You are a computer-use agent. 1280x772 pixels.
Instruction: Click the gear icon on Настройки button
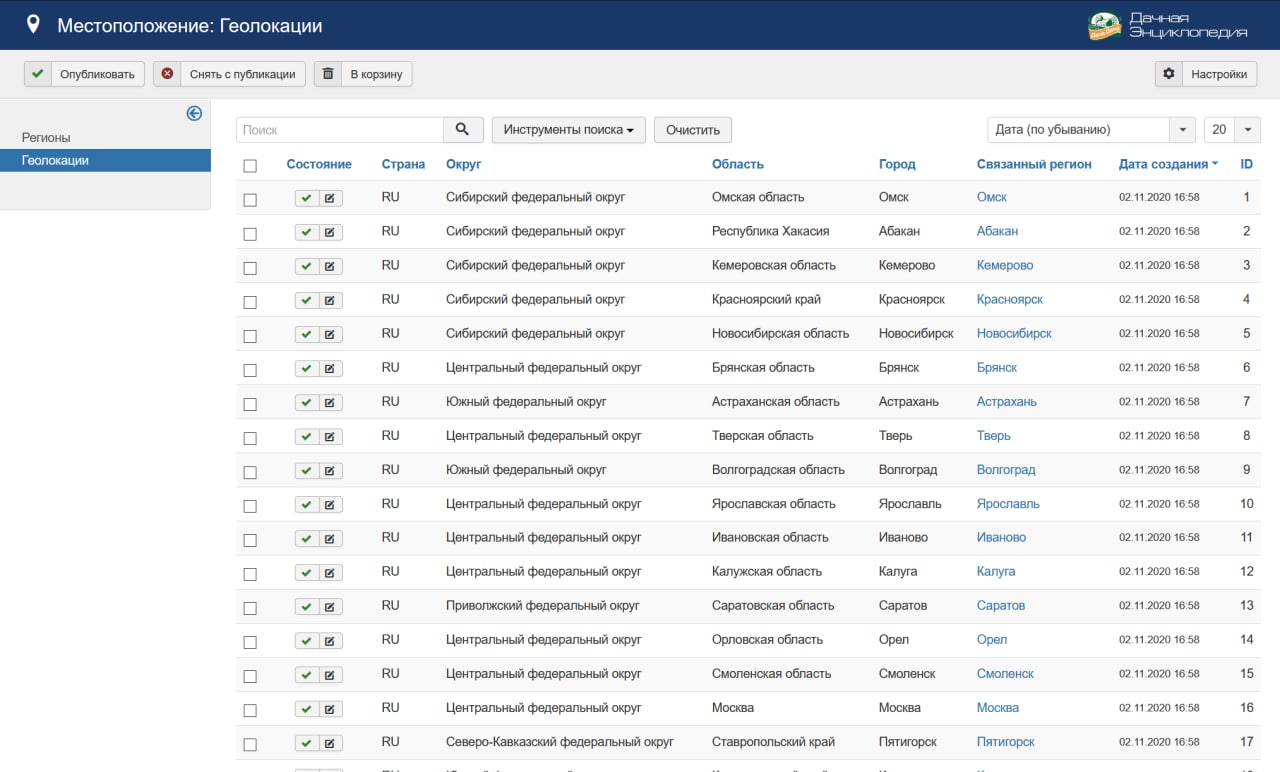tap(1169, 74)
